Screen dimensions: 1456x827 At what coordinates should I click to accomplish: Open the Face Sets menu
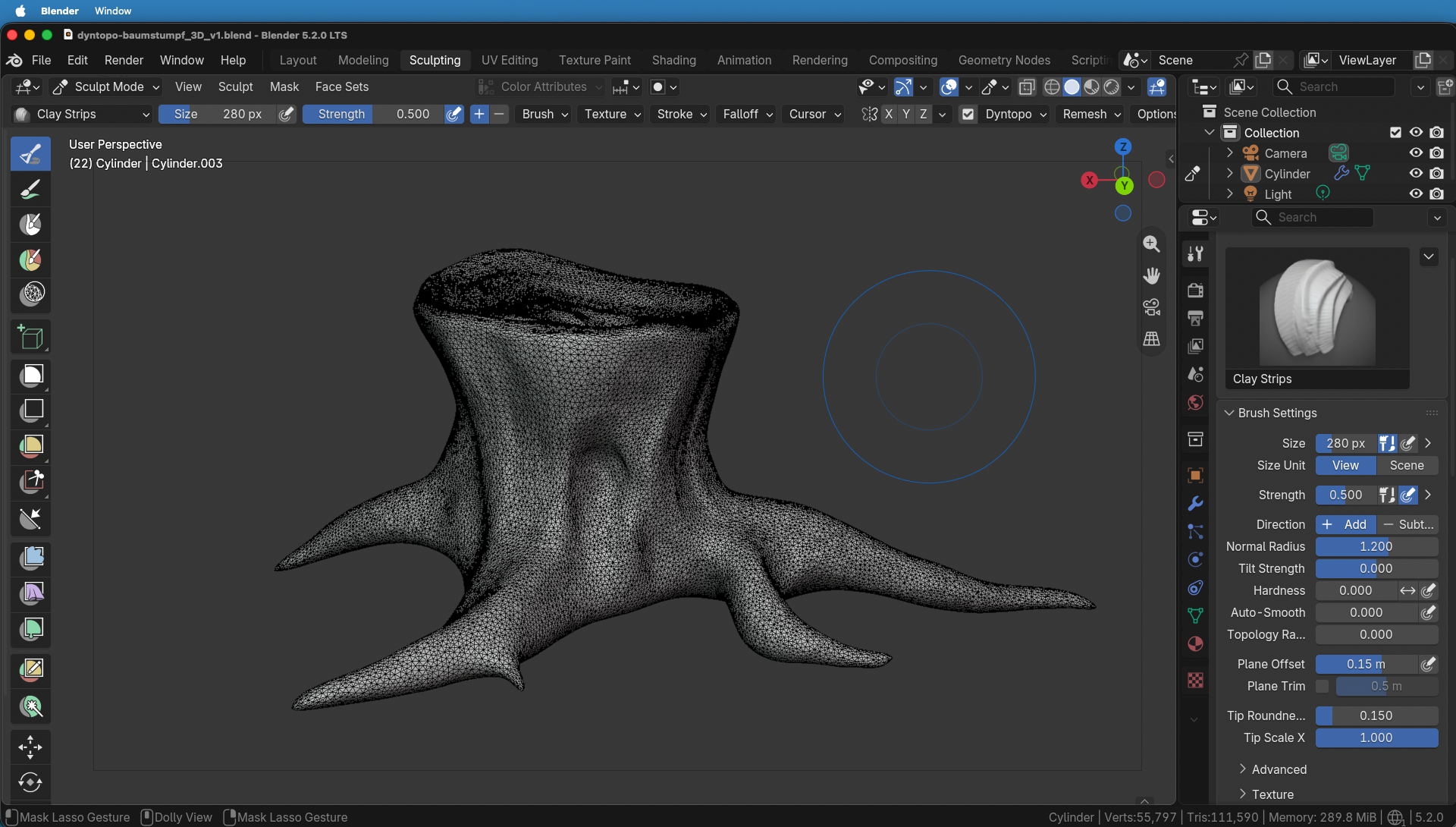[341, 86]
